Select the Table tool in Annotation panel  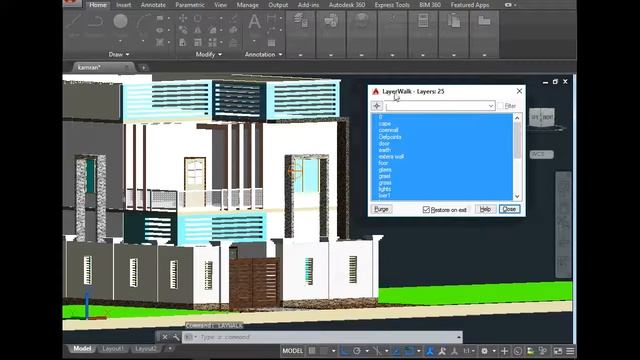[x=271, y=43]
